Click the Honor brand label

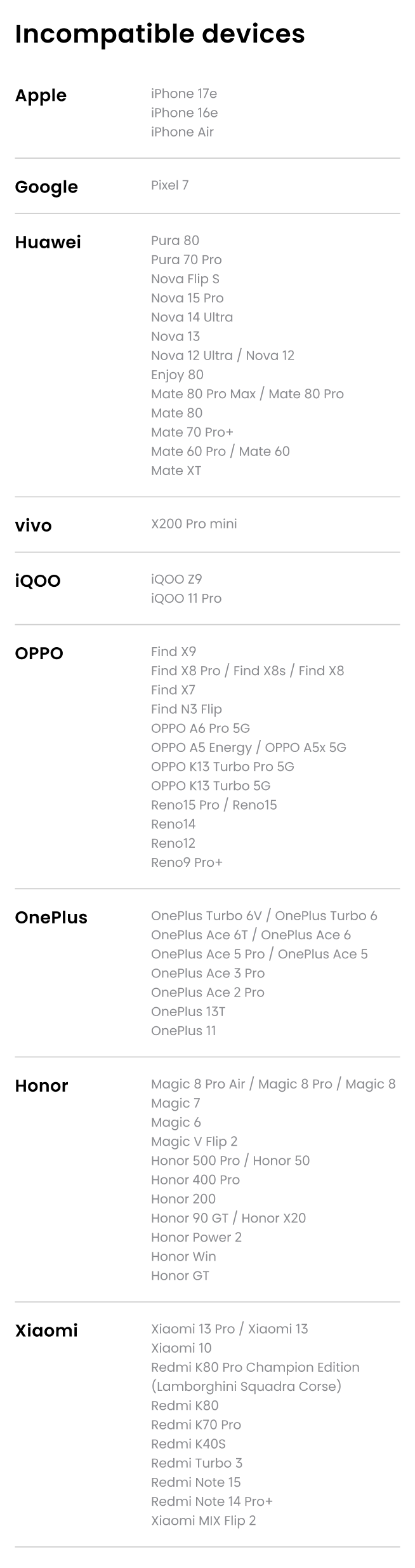point(41,1086)
